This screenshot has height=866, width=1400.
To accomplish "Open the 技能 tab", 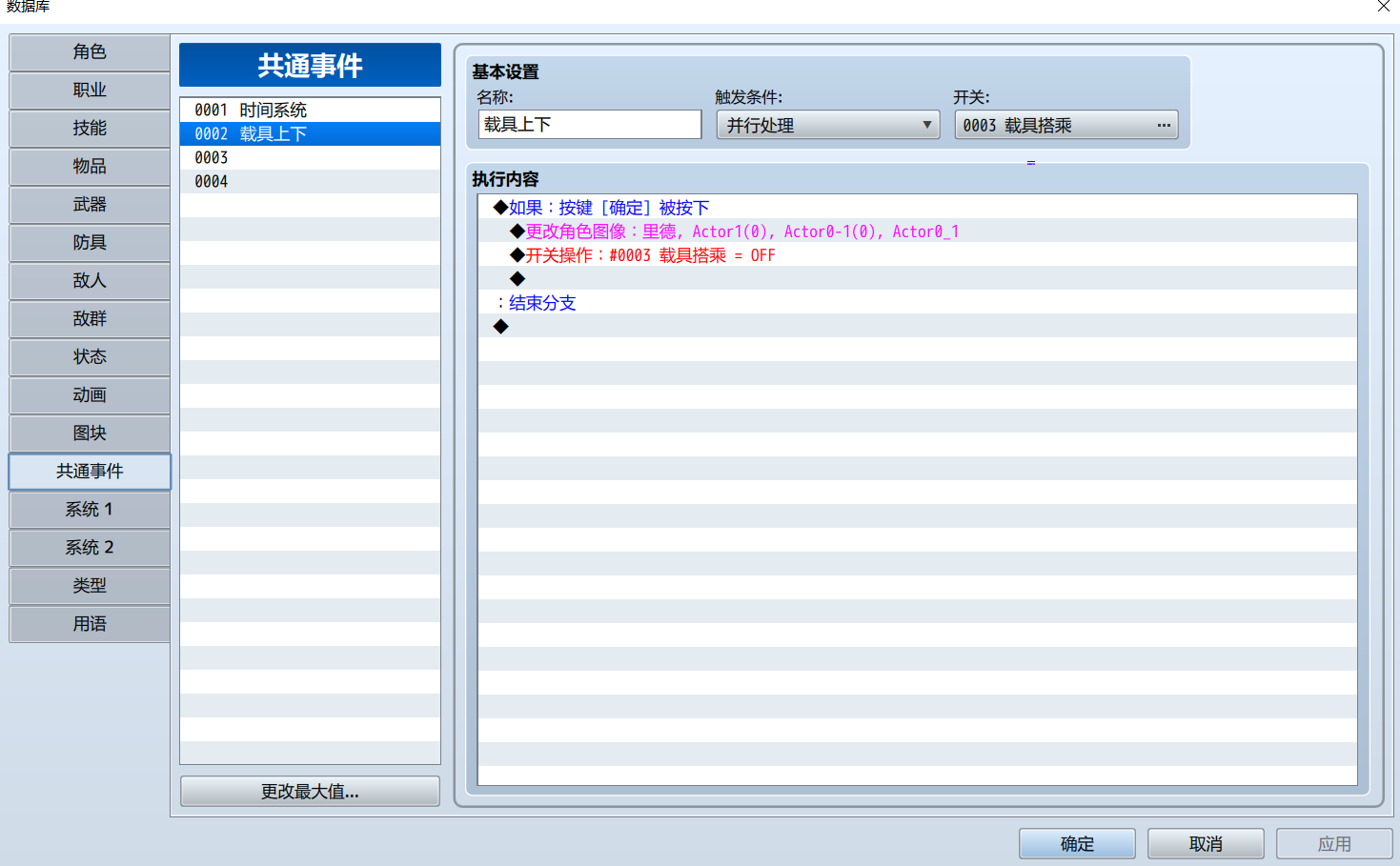I will [x=90, y=129].
